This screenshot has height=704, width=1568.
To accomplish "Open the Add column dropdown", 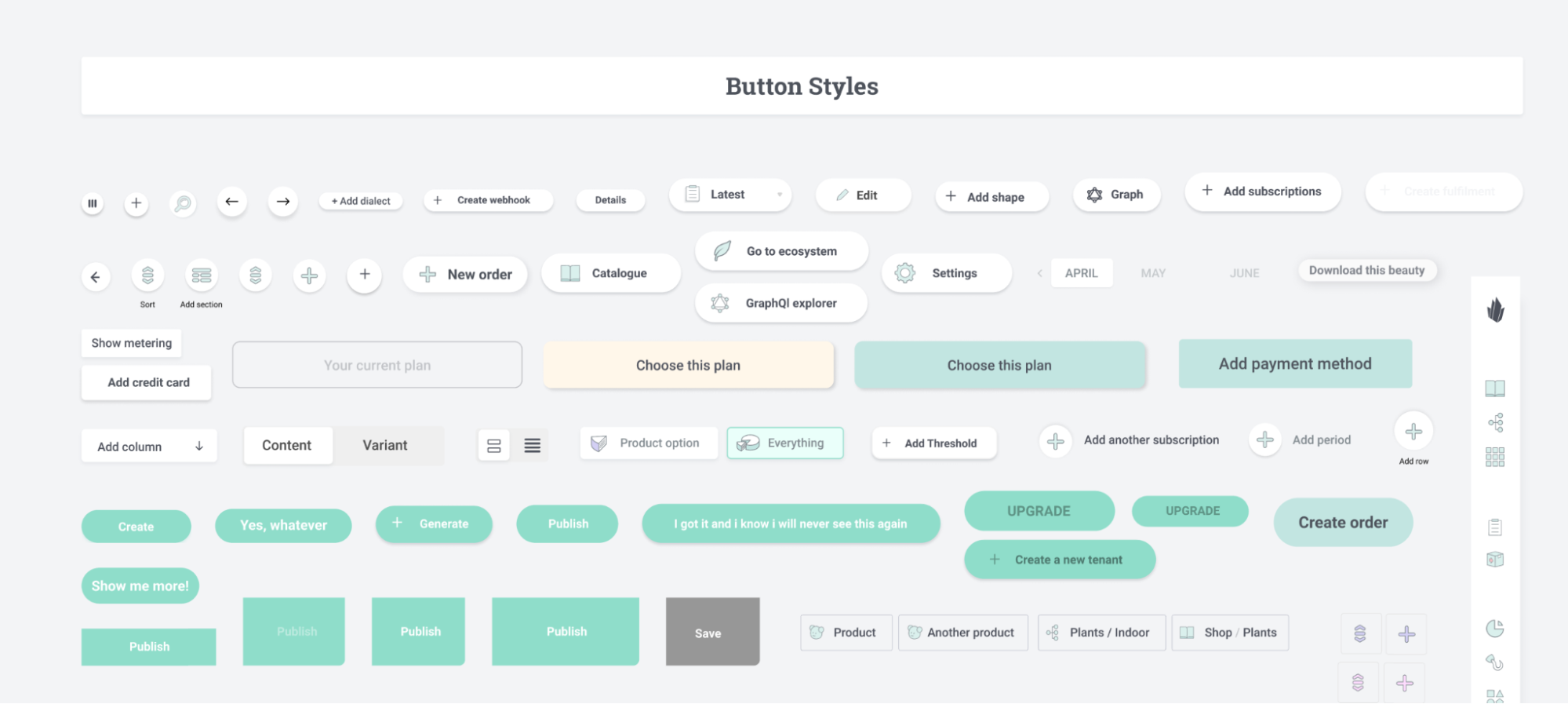I will pyautogui.click(x=149, y=446).
